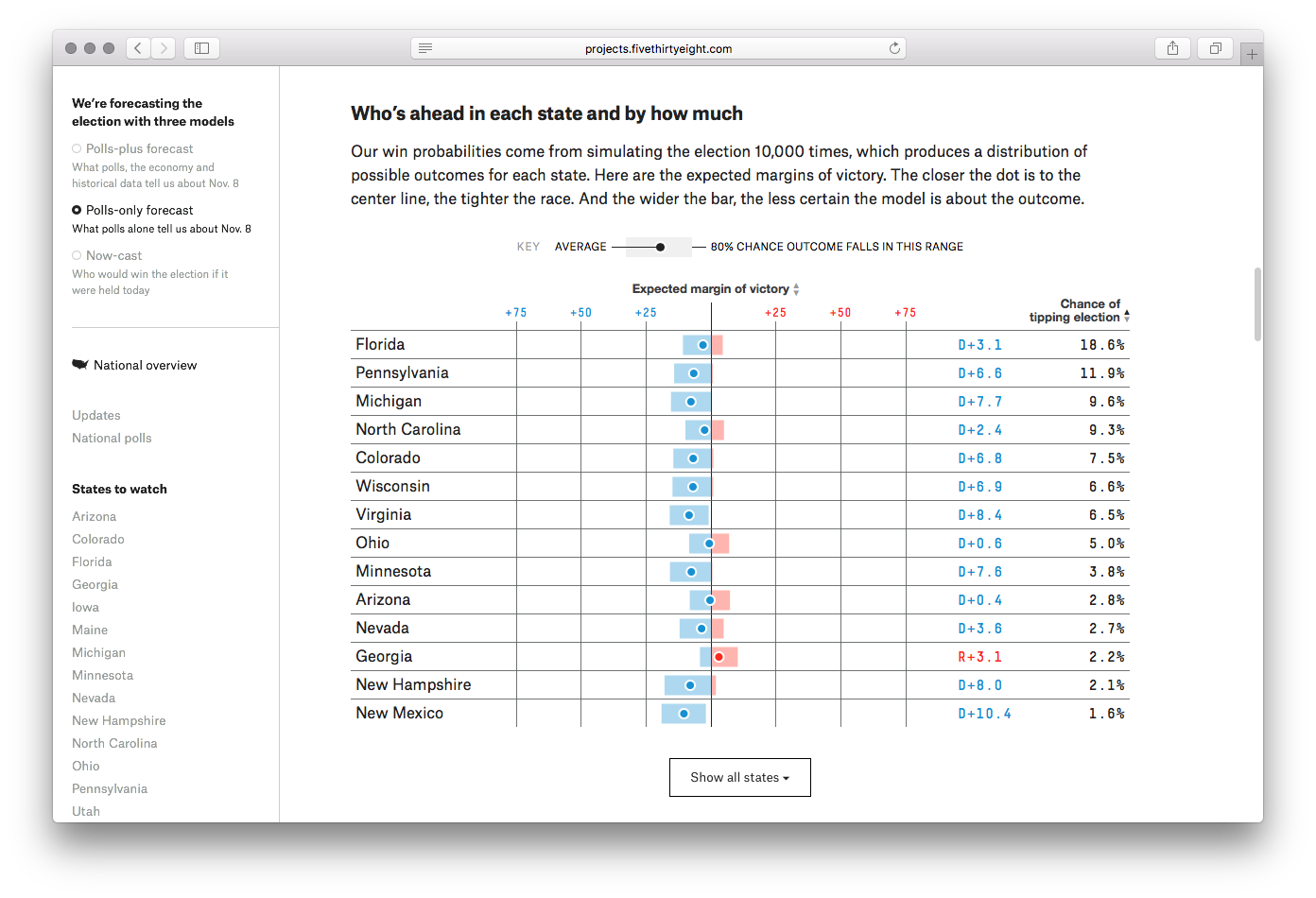This screenshot has height=898, width=1316.
Task: Toggle the Safari sidebar icon
Action: coord(201,47)
